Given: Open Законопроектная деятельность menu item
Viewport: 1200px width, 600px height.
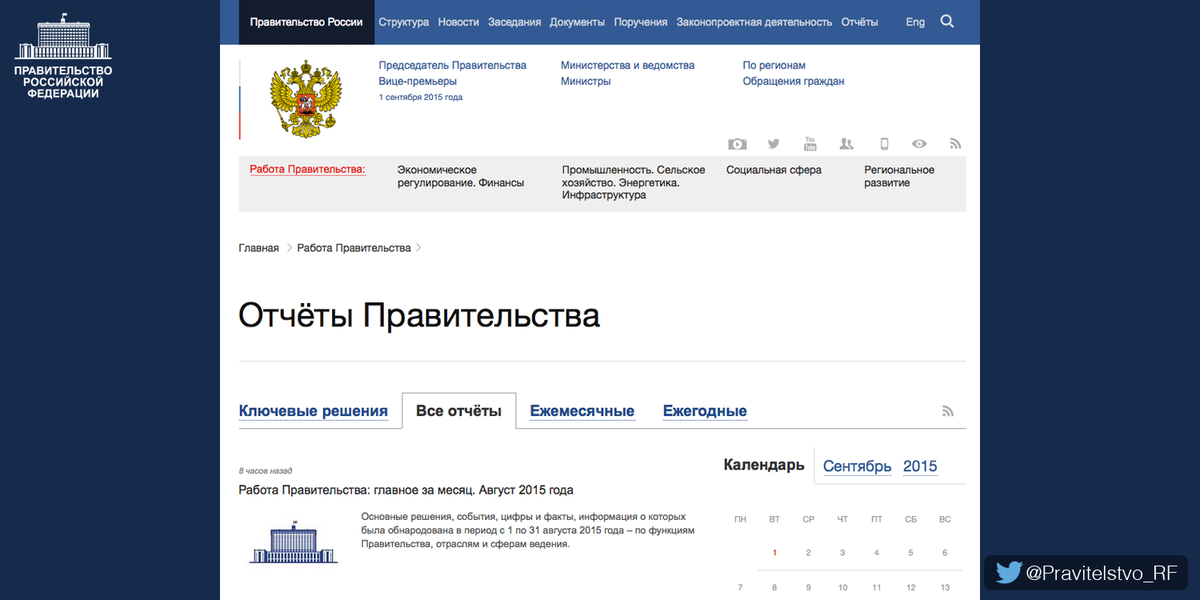Looking at the screenshot, I should point(754,22).
